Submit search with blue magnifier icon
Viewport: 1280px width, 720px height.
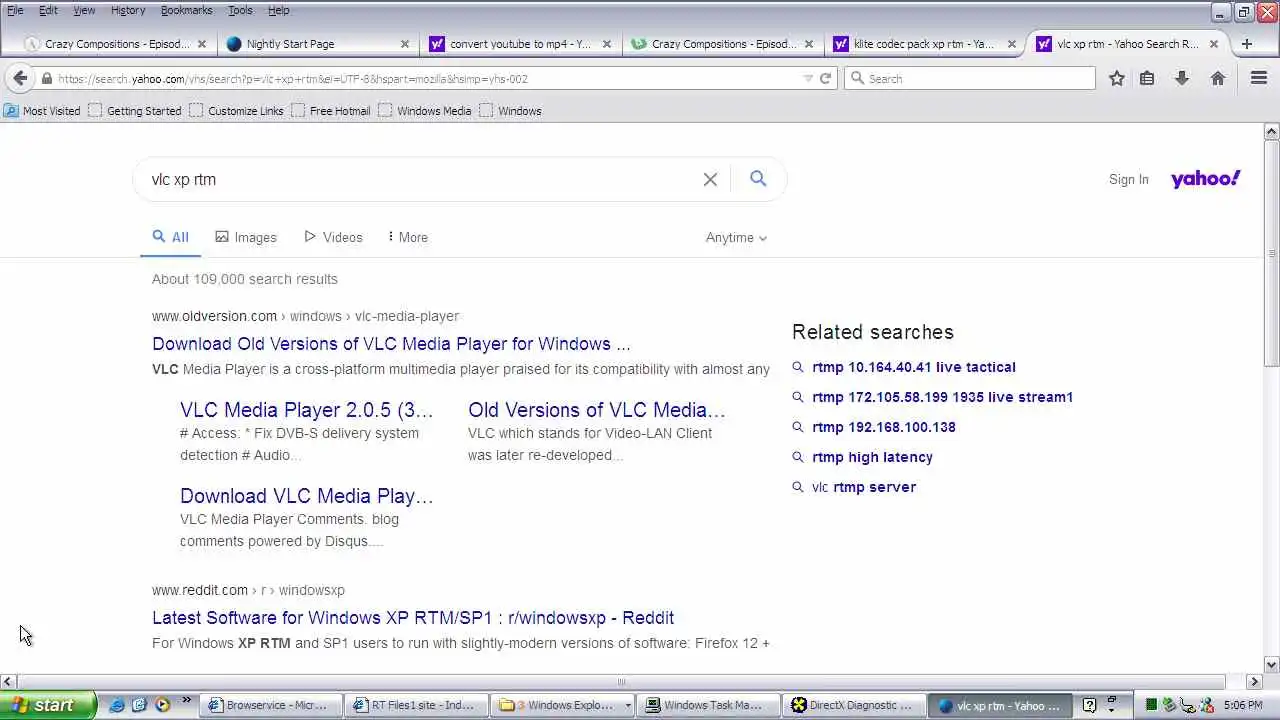[758, 178]
